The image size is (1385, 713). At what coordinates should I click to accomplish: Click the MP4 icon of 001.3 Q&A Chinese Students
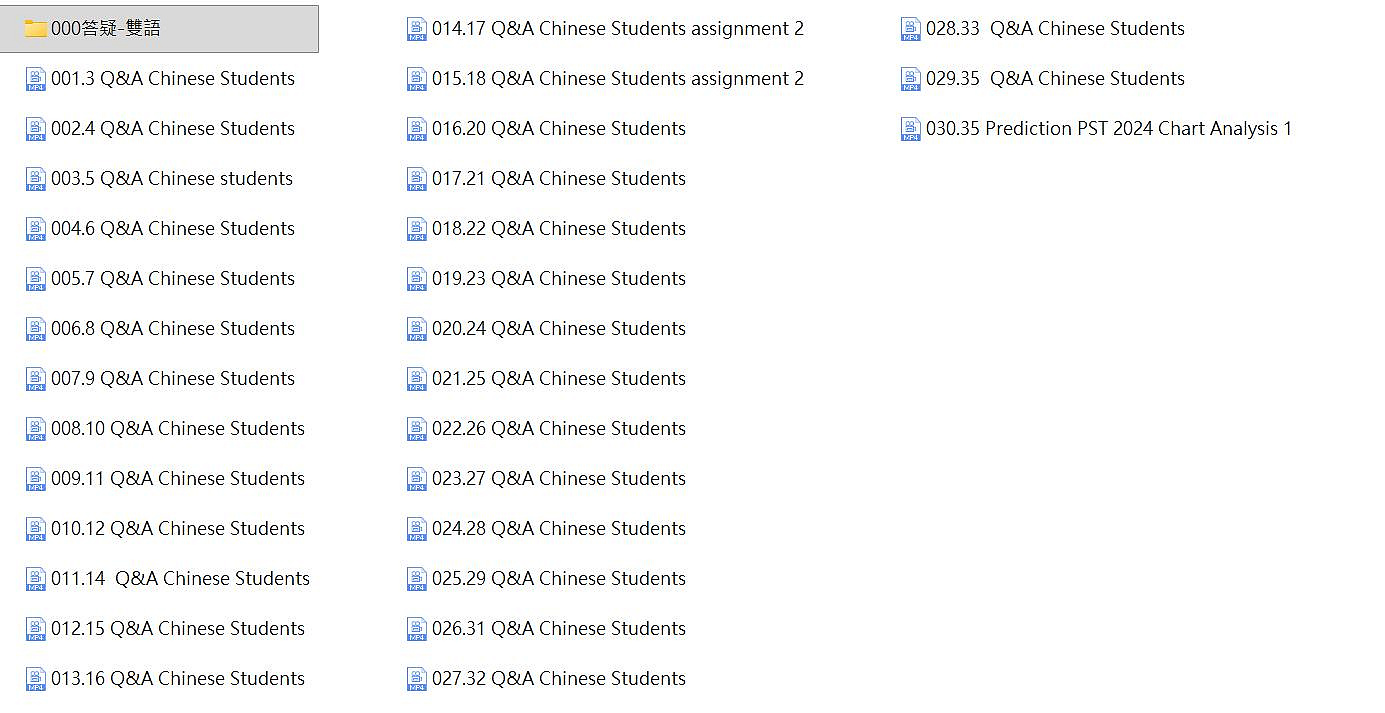36,79
